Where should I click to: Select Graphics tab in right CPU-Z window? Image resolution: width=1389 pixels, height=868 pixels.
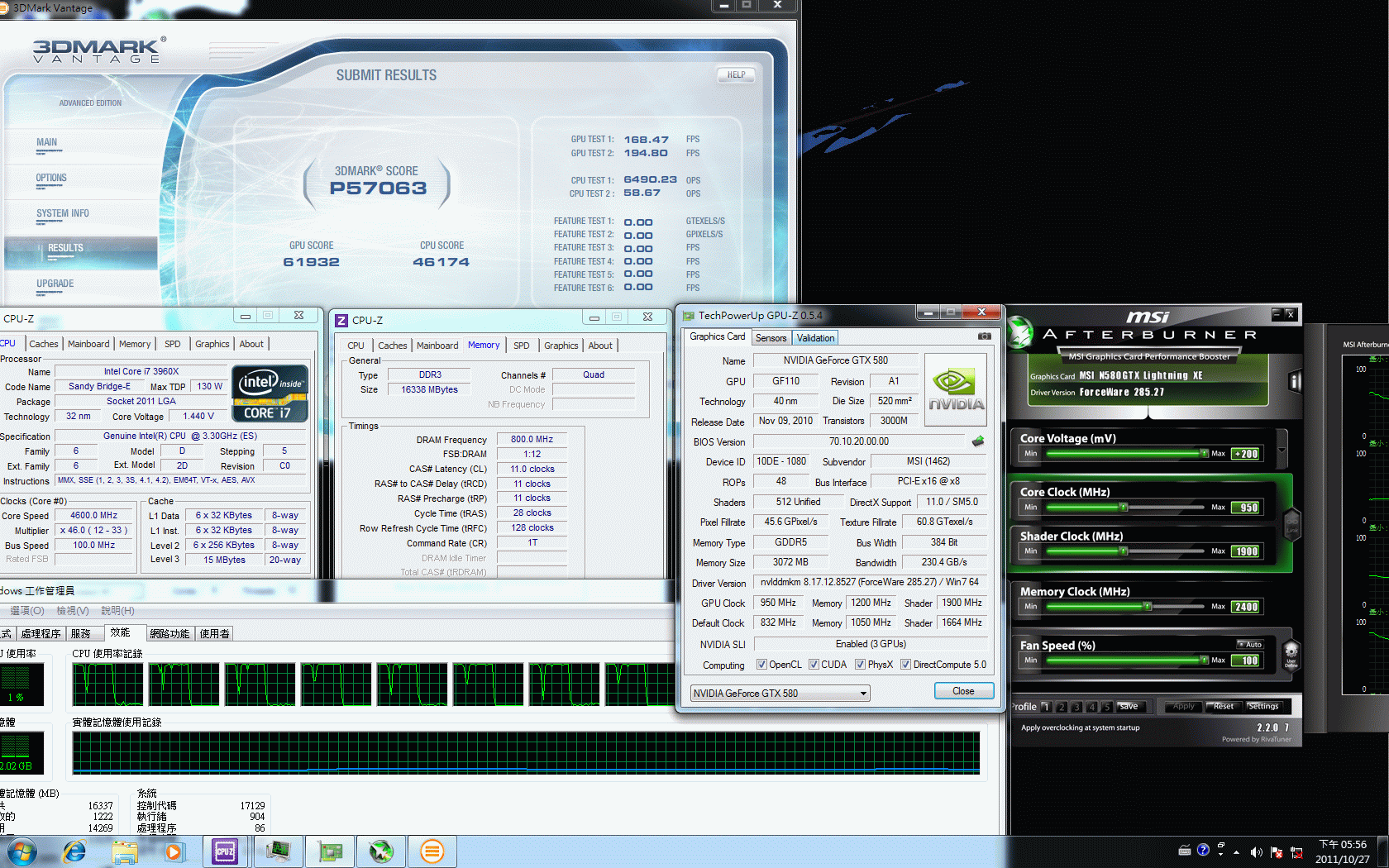(561, 346)
